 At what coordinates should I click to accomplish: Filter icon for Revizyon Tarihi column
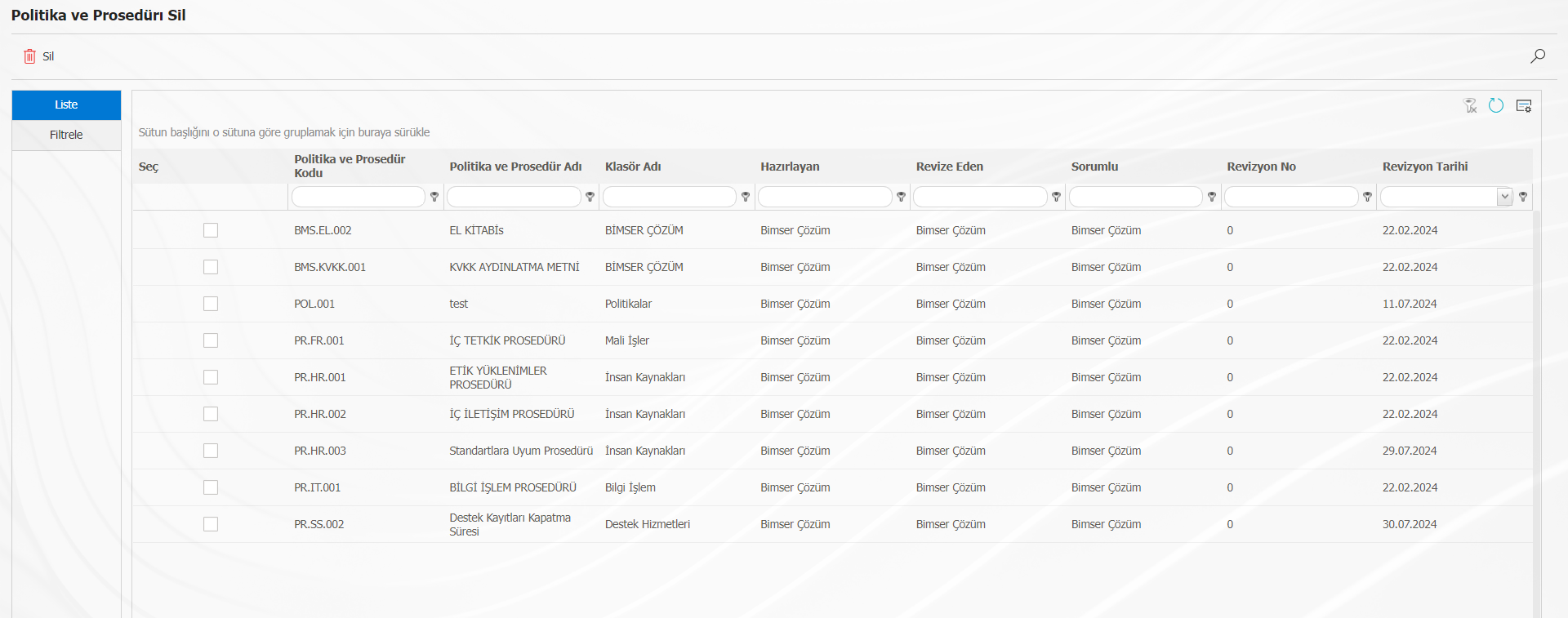click(1523, 197)
